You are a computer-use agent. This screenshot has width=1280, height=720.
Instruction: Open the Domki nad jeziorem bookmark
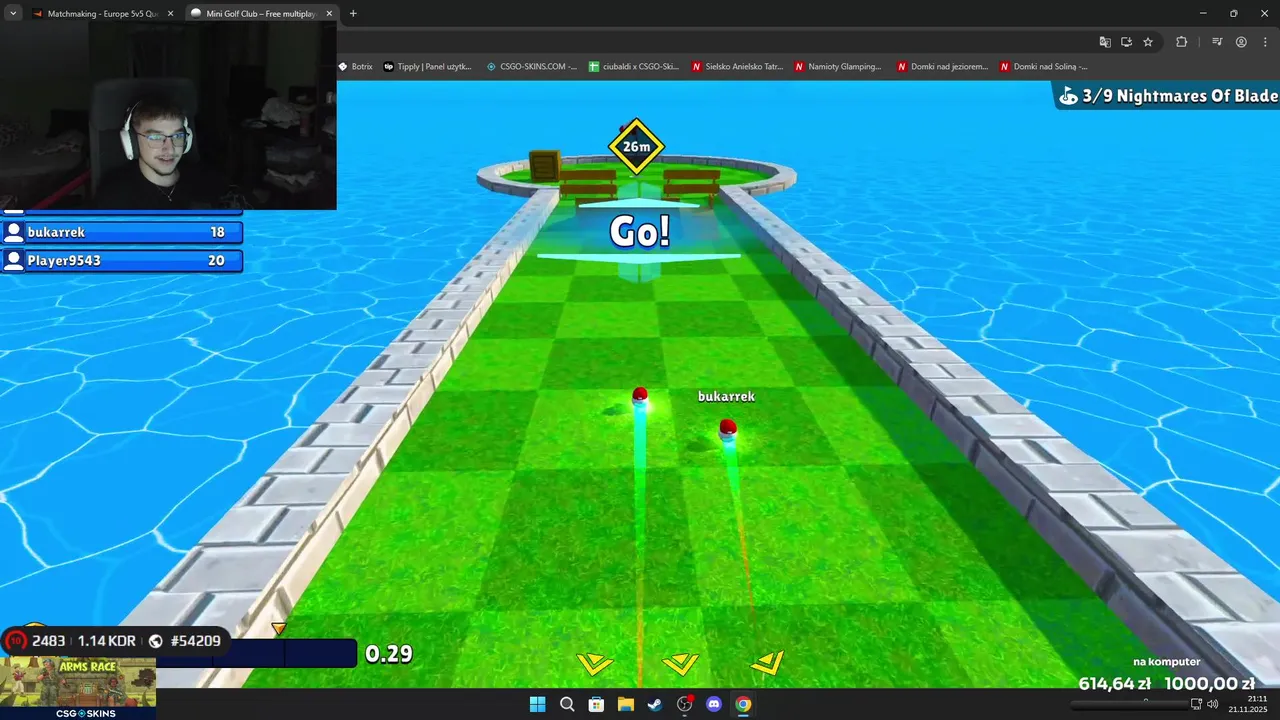click(x=942, y=67)
